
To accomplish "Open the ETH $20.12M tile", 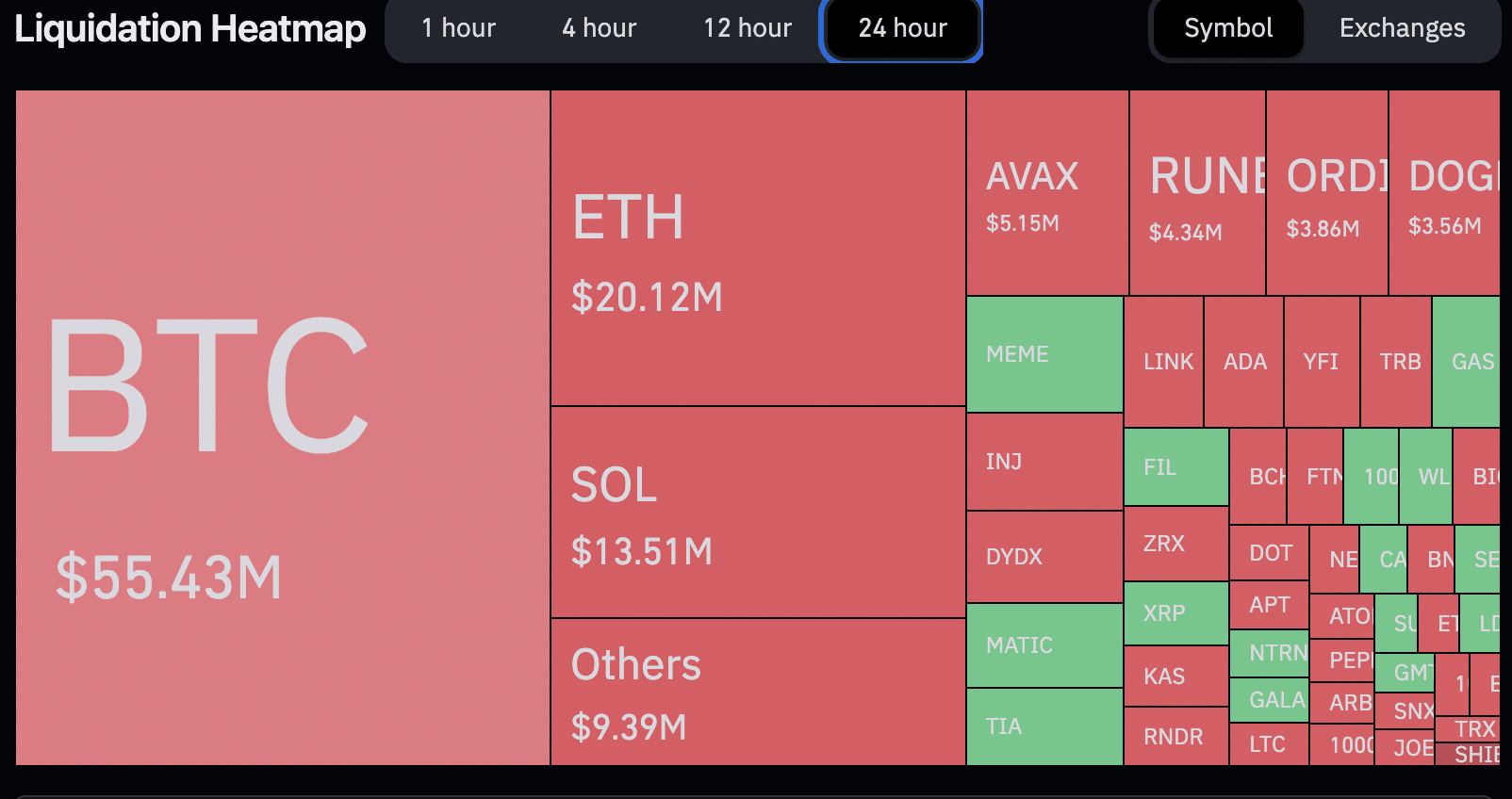I will 758,248.
